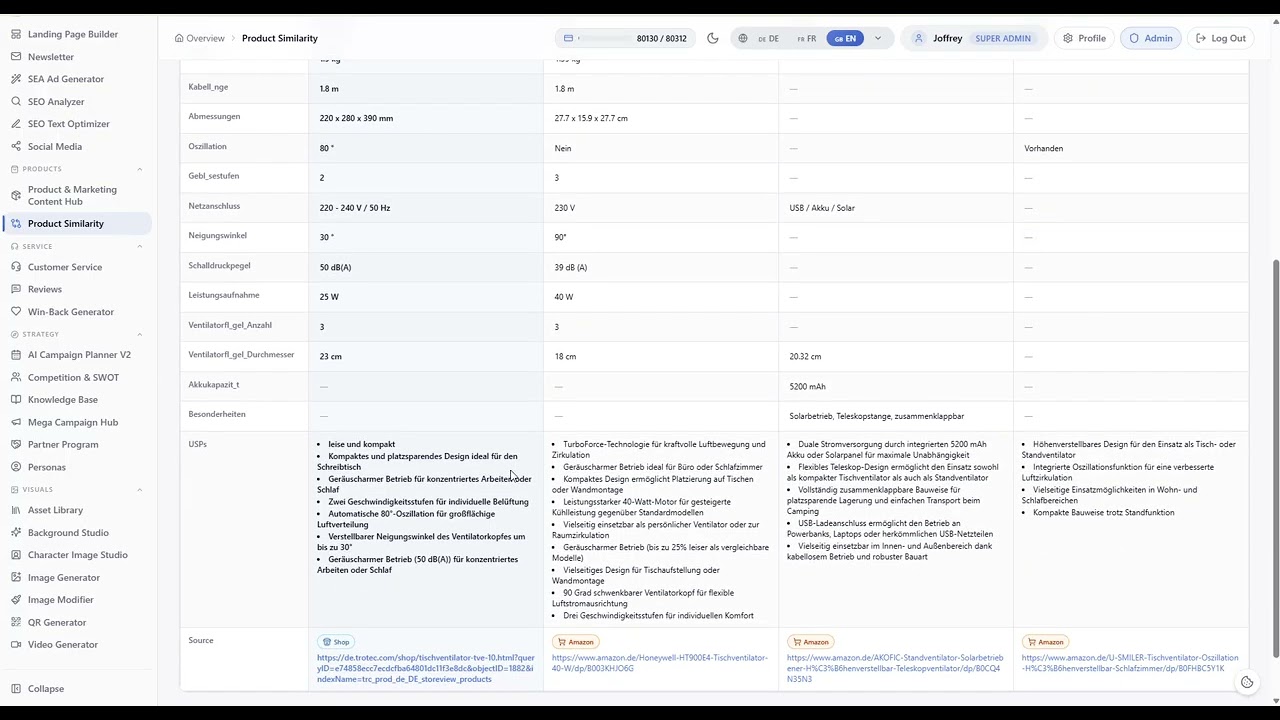Open Image Modifier
The width and height of the screenshot is (1280, 720).
61,600
